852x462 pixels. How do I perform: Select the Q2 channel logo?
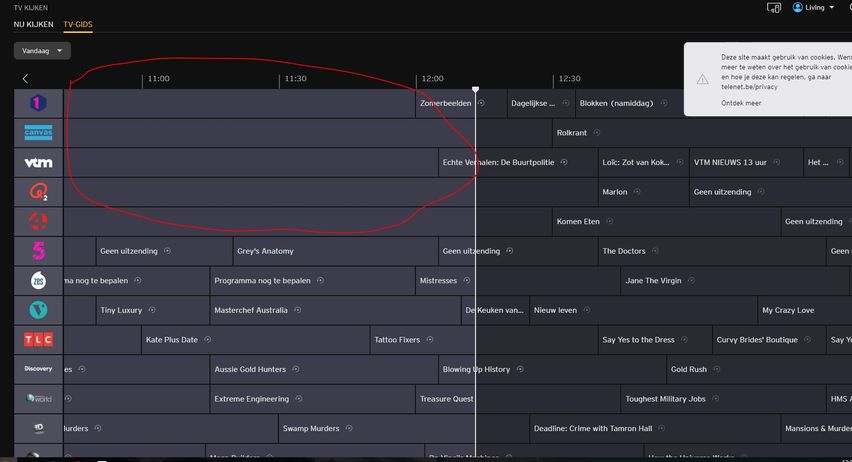pos(38,192)
